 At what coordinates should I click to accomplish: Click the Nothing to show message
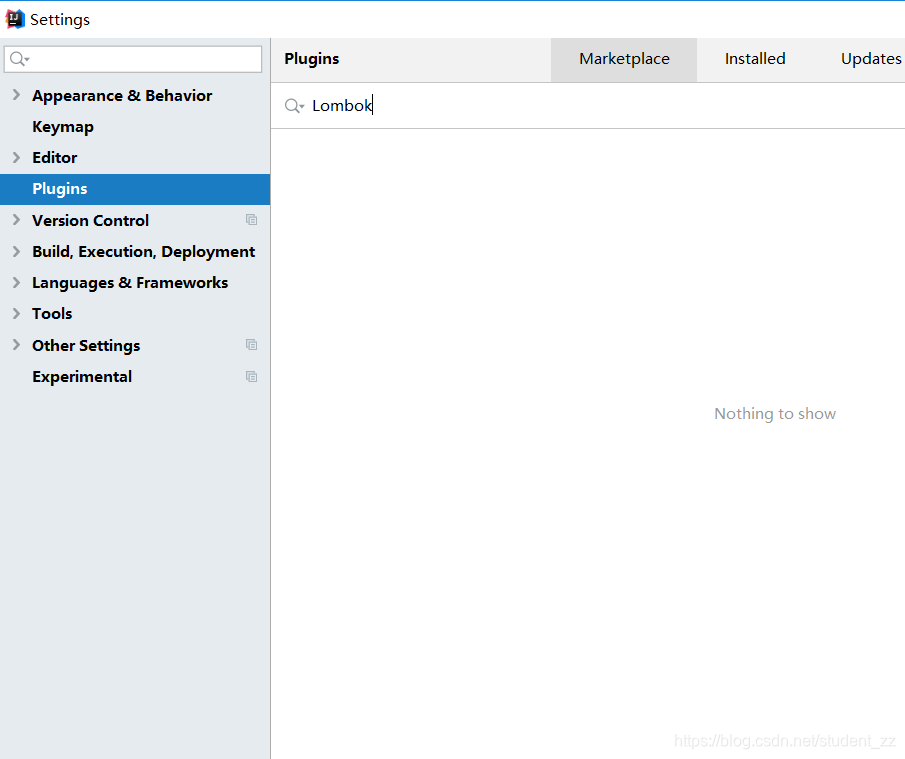[775, 414]
